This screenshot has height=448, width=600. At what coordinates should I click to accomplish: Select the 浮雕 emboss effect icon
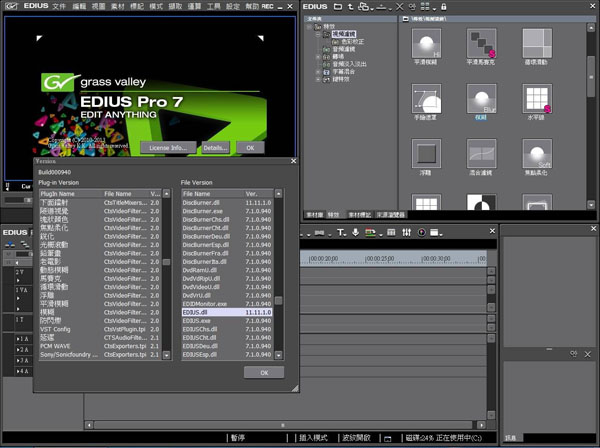pyautogui.click(x=426, y=153)
